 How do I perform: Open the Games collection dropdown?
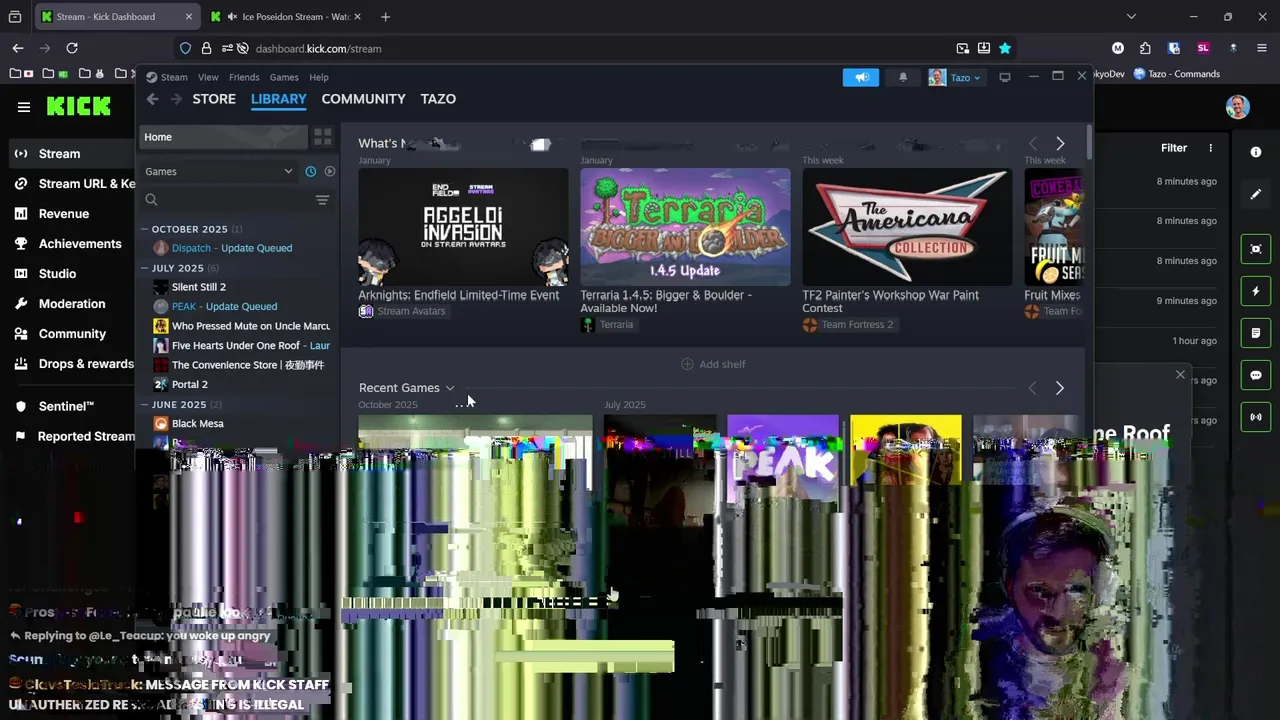(x=219, y=171)
